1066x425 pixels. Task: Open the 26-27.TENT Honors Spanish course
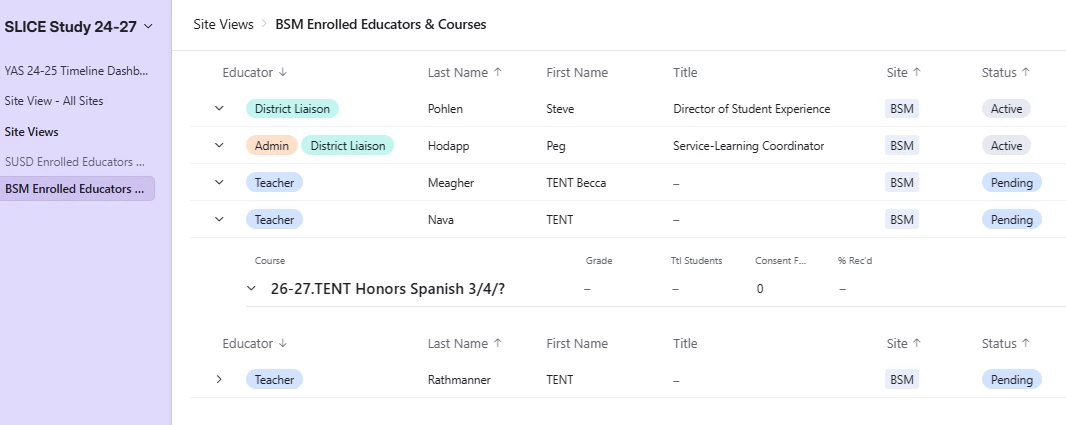tap(388, 289)
